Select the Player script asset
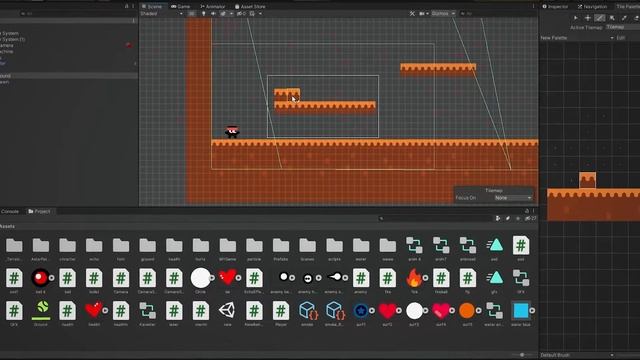Screen dimensions: 640x360 pos(281,311)
